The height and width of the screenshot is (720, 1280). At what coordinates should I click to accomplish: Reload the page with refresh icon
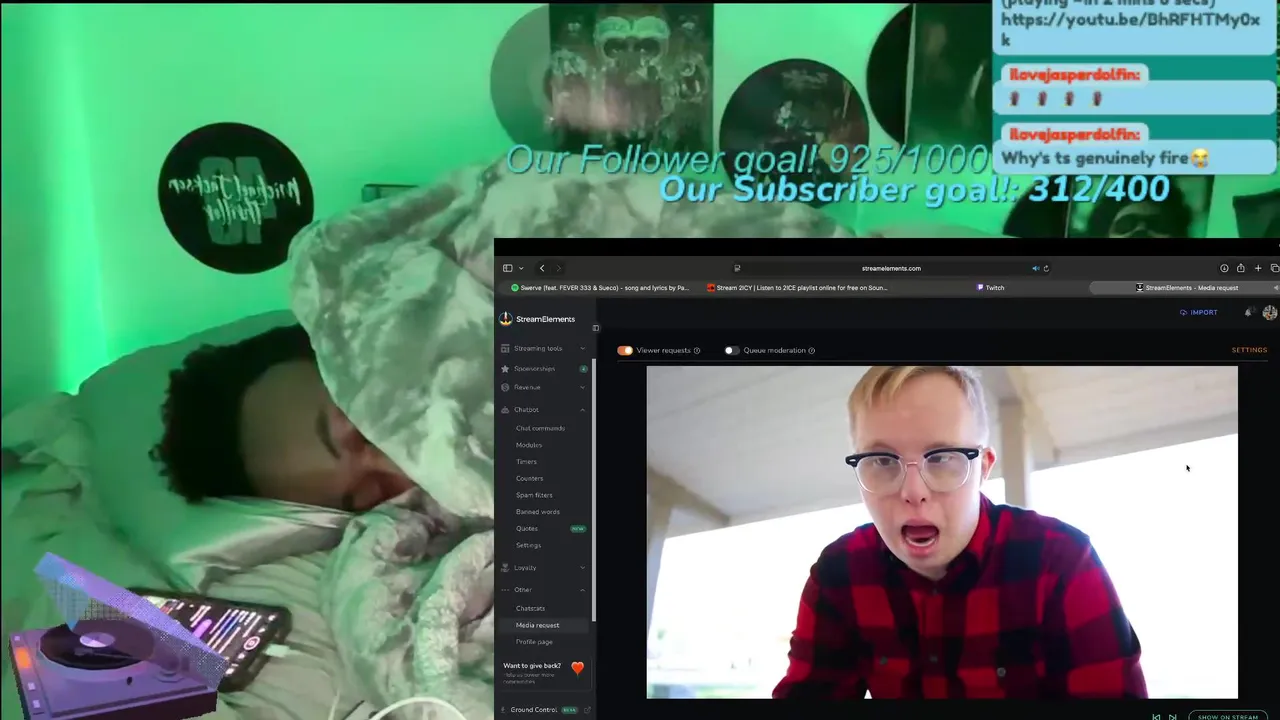coord(1046,268)
